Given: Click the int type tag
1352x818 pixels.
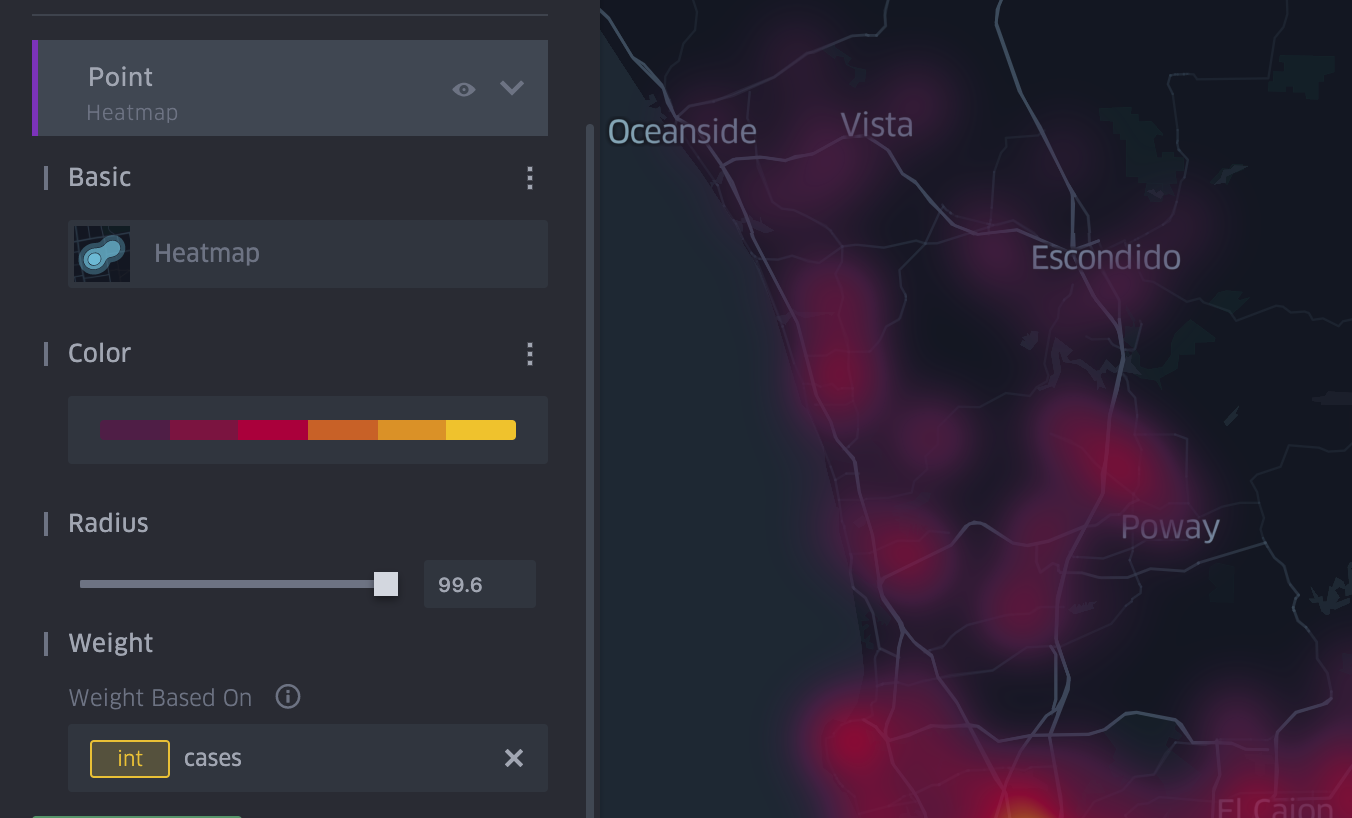Looking at the screenshot, I should click(130, 758).
